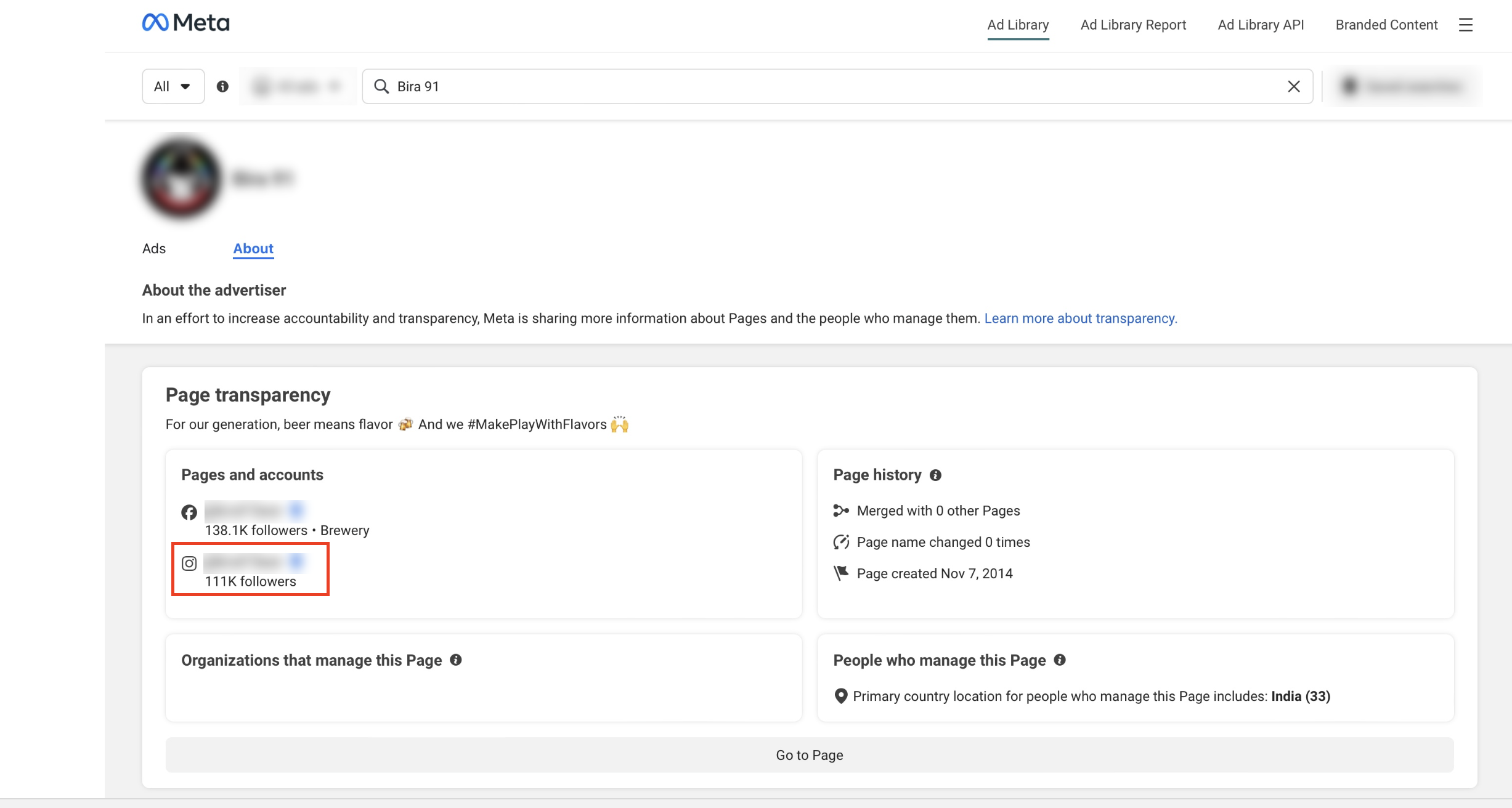Open Learn more about transparency link
The width and height of the screenshot is (1512, 808).
(1081, 318)
